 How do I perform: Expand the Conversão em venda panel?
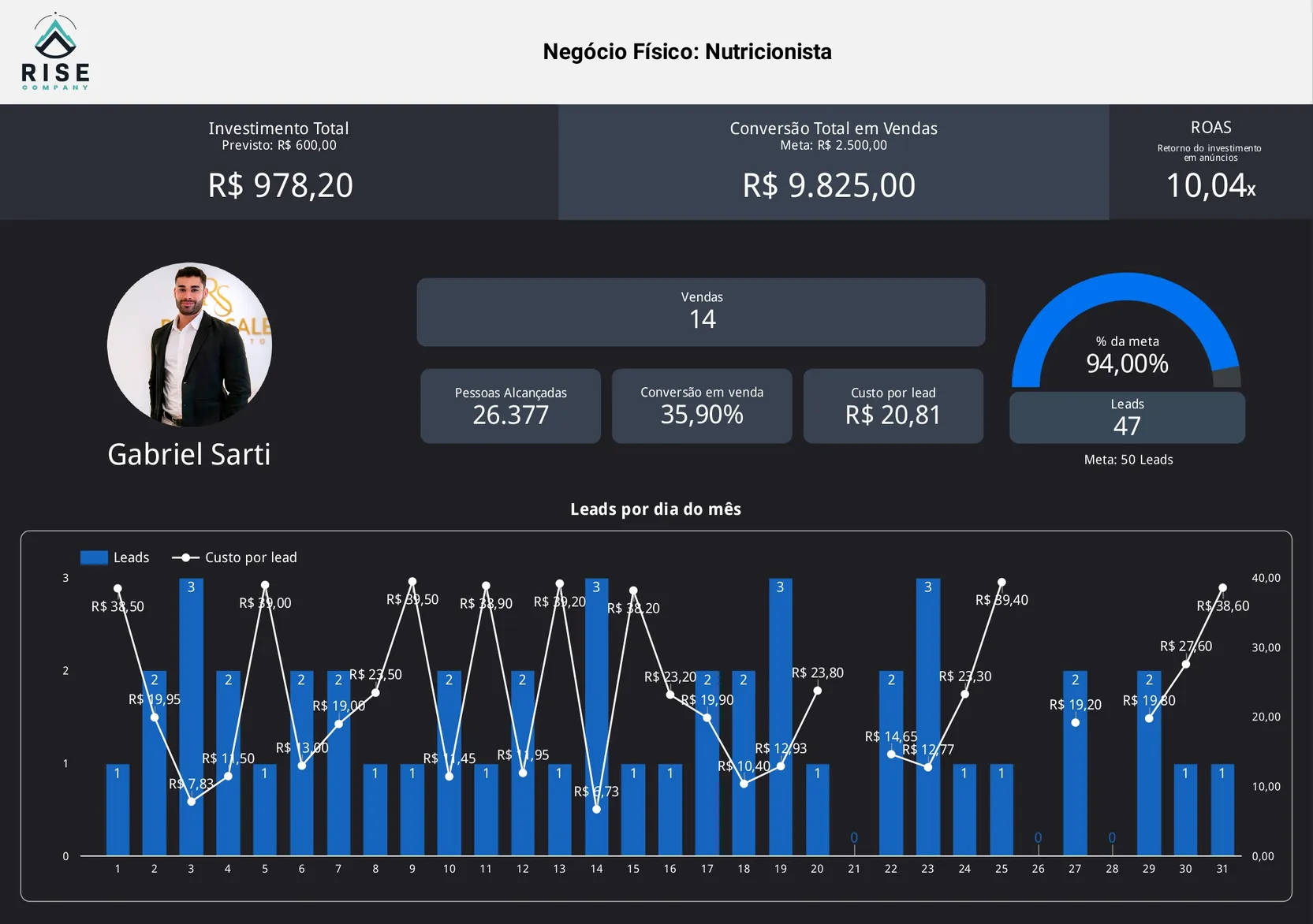701,405
